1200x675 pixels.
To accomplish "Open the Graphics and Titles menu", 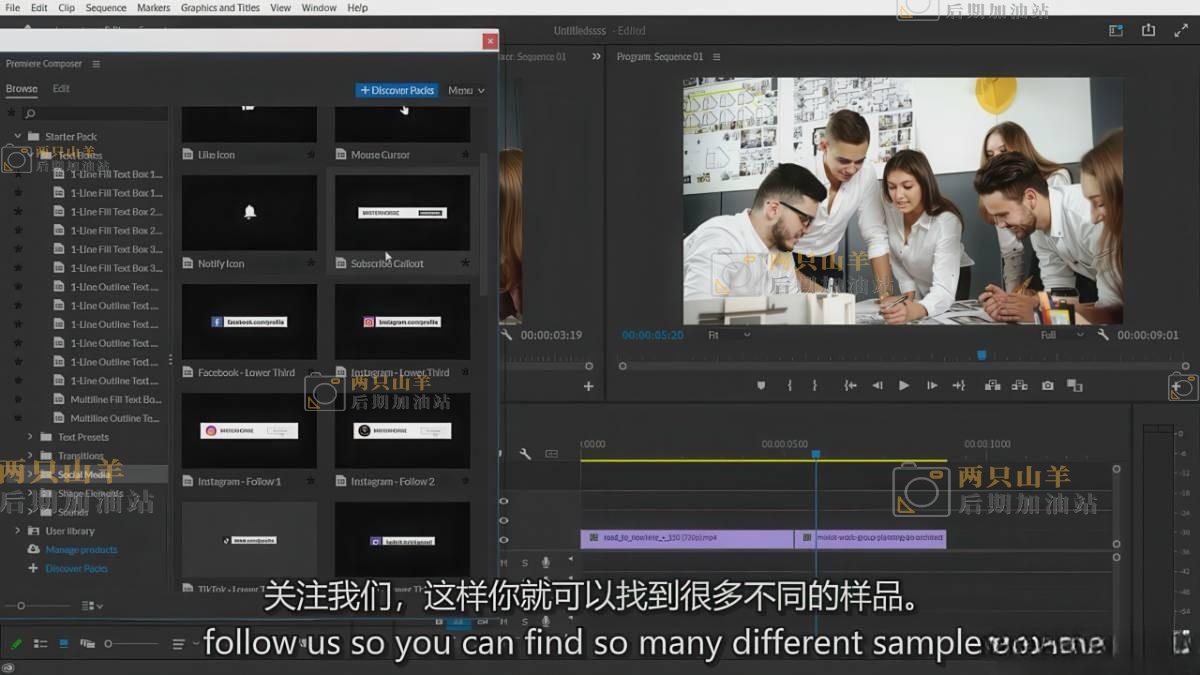I will [220, 8].
